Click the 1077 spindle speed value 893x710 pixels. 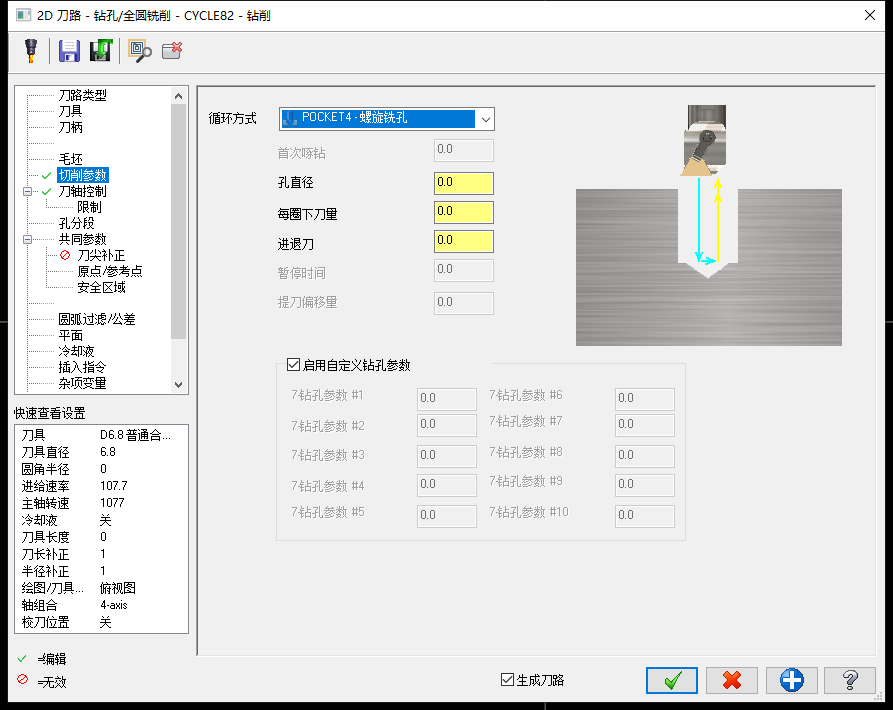112,503
